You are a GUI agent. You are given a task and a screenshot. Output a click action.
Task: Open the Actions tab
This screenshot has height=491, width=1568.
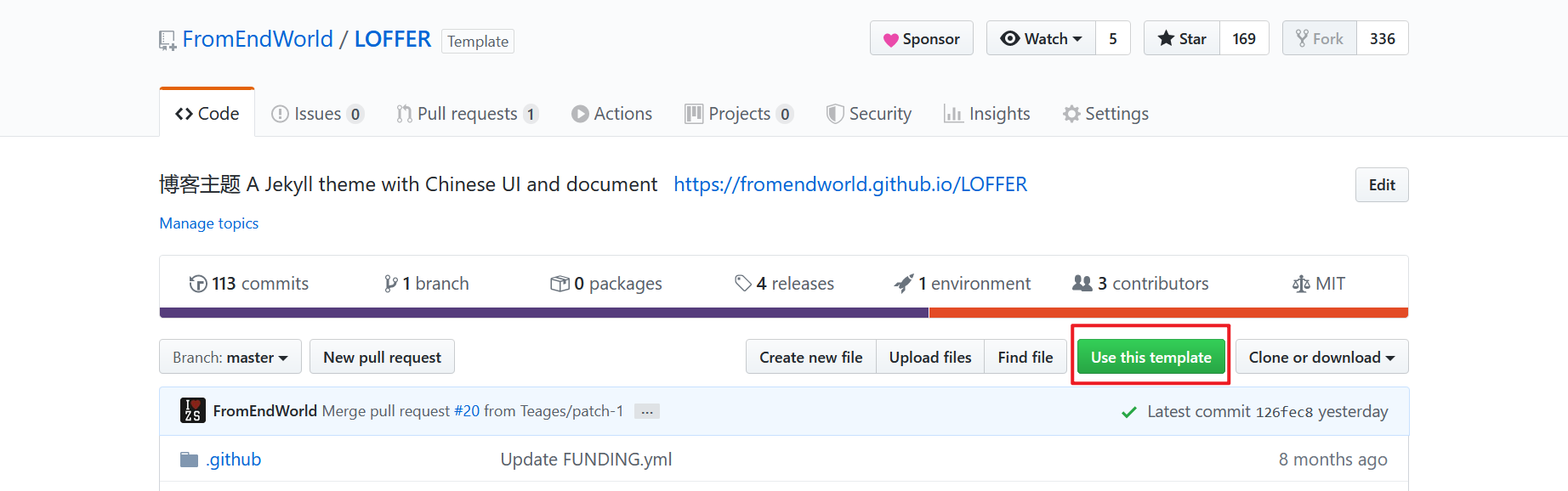612,114
